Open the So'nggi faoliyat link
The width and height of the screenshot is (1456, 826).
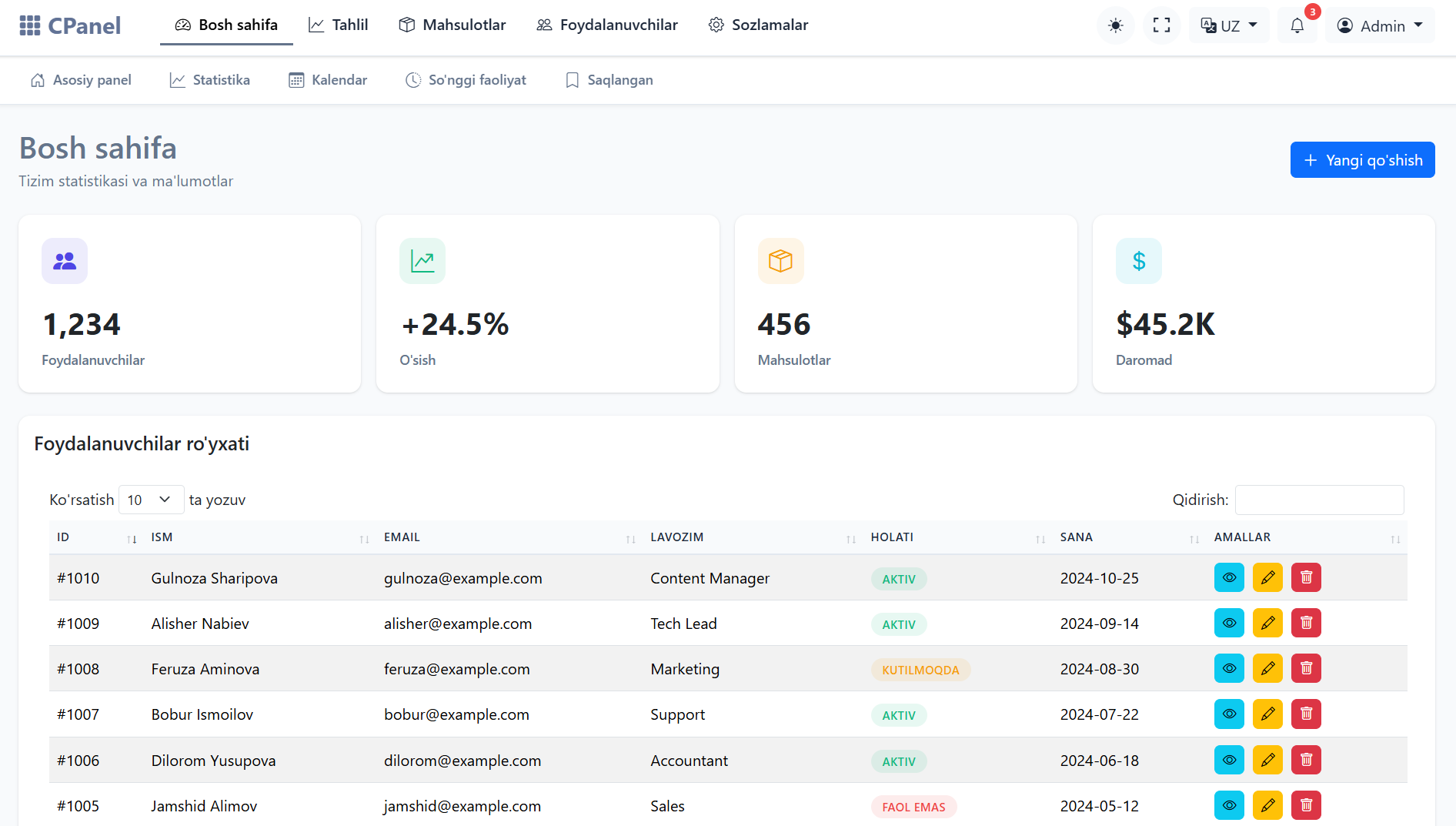466,80
